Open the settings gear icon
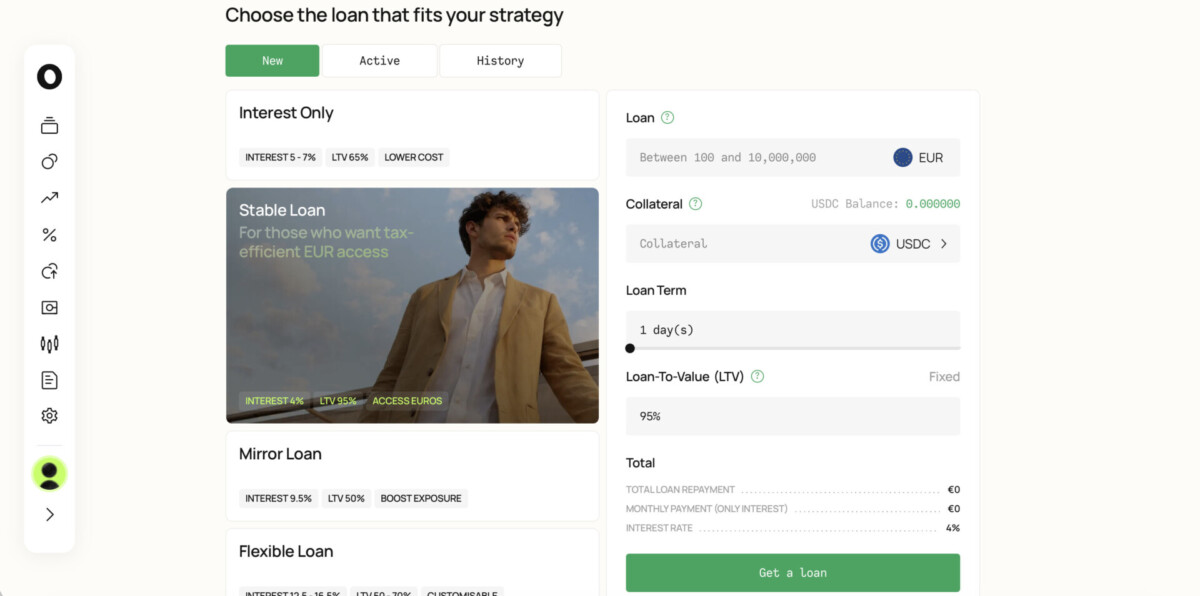The image size is (1200, 596). 49,416
